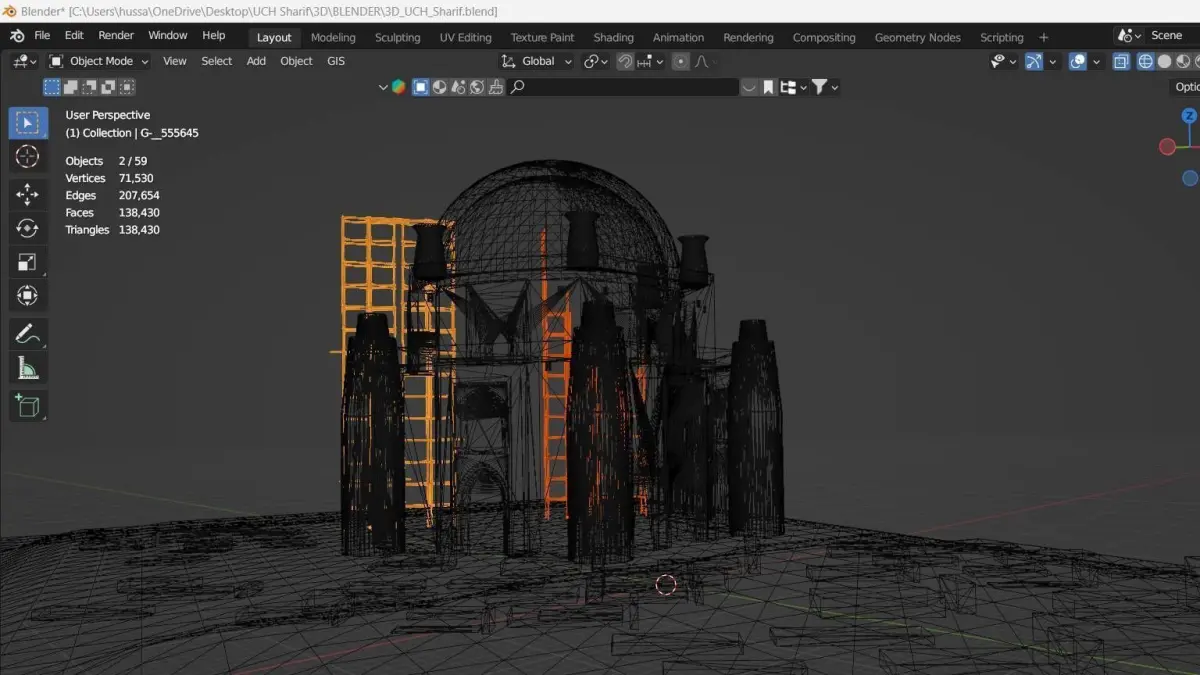This screenshot has width=1200, height=675.
Task: Choose the 'extend selection' mode icon
Action: click(70, 87)
